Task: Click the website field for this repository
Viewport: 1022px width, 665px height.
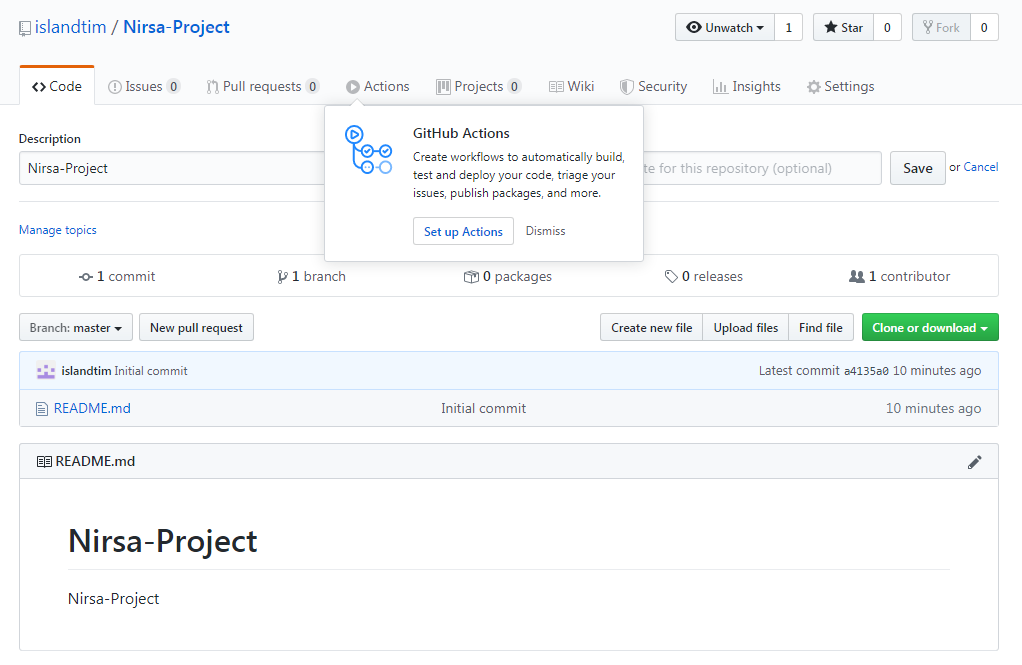Action: 762,168
